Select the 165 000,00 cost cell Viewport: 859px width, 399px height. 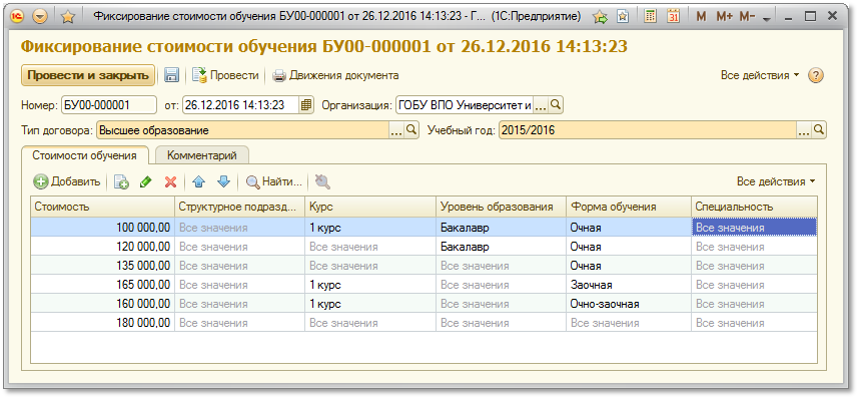point(102,285)
